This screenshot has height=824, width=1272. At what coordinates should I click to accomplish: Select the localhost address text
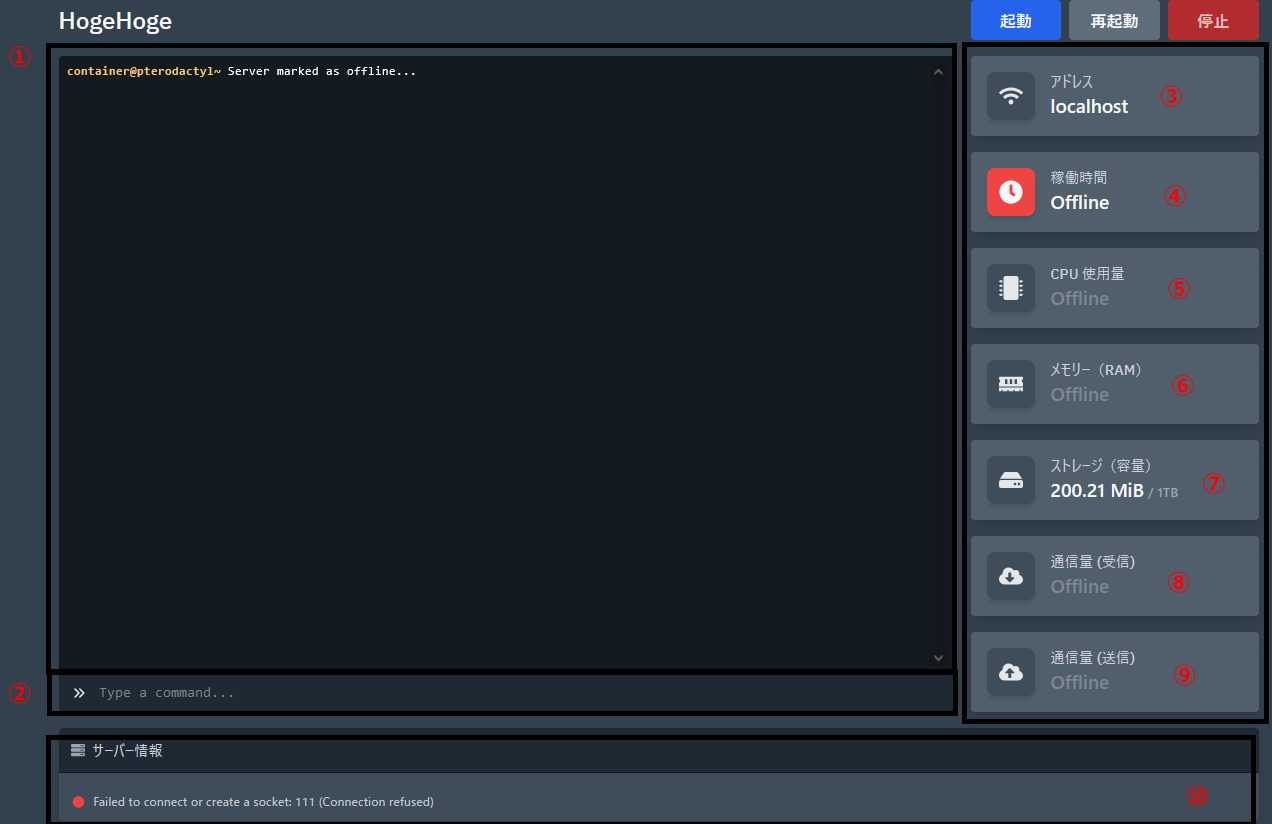[1089, 107]
